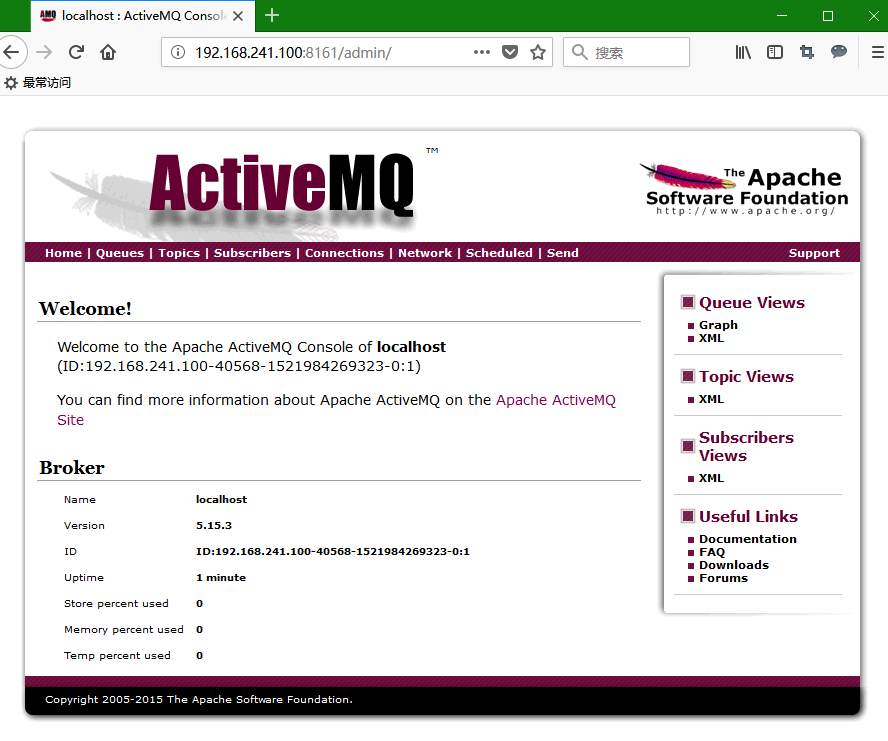The height and width of the screenshot is (741, 888).
Task: Open Subscribers Views XML link
Action: point(711,478)
